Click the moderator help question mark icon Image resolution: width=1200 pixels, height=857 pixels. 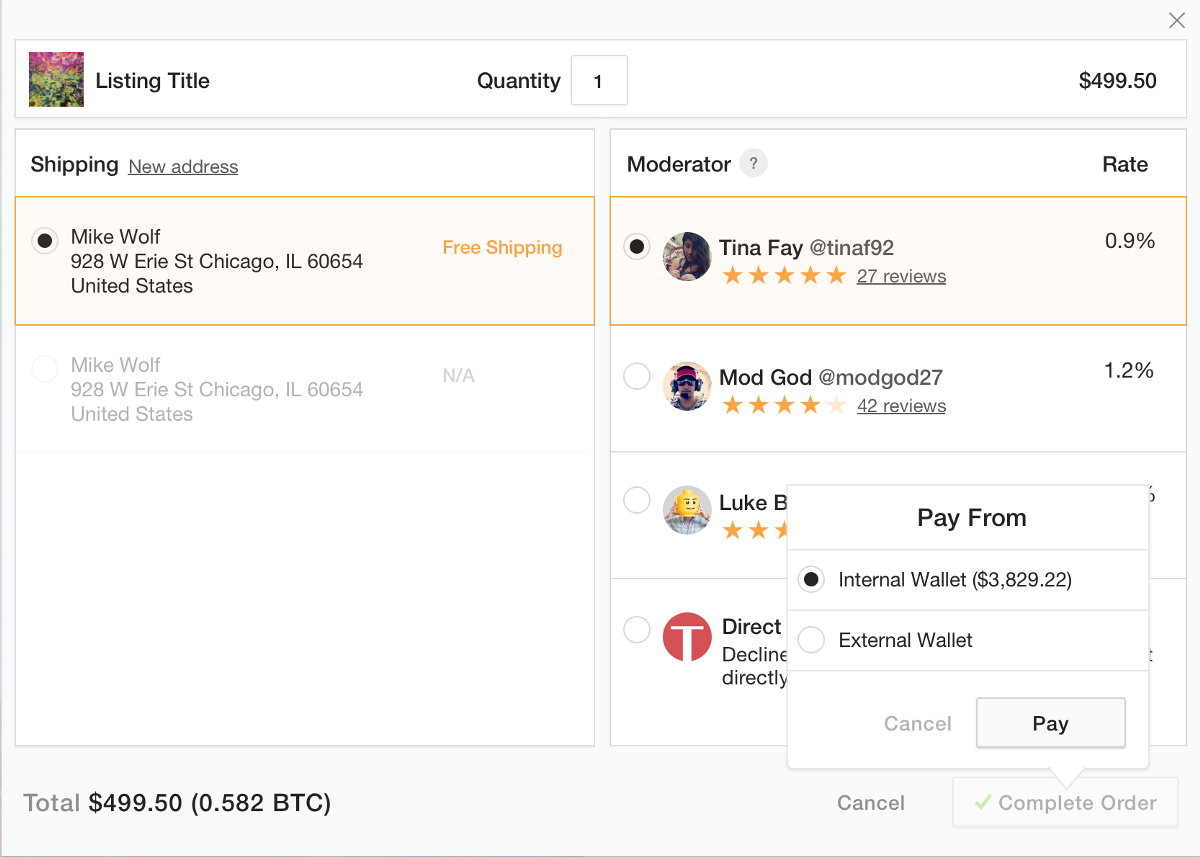tap(753, 164)
